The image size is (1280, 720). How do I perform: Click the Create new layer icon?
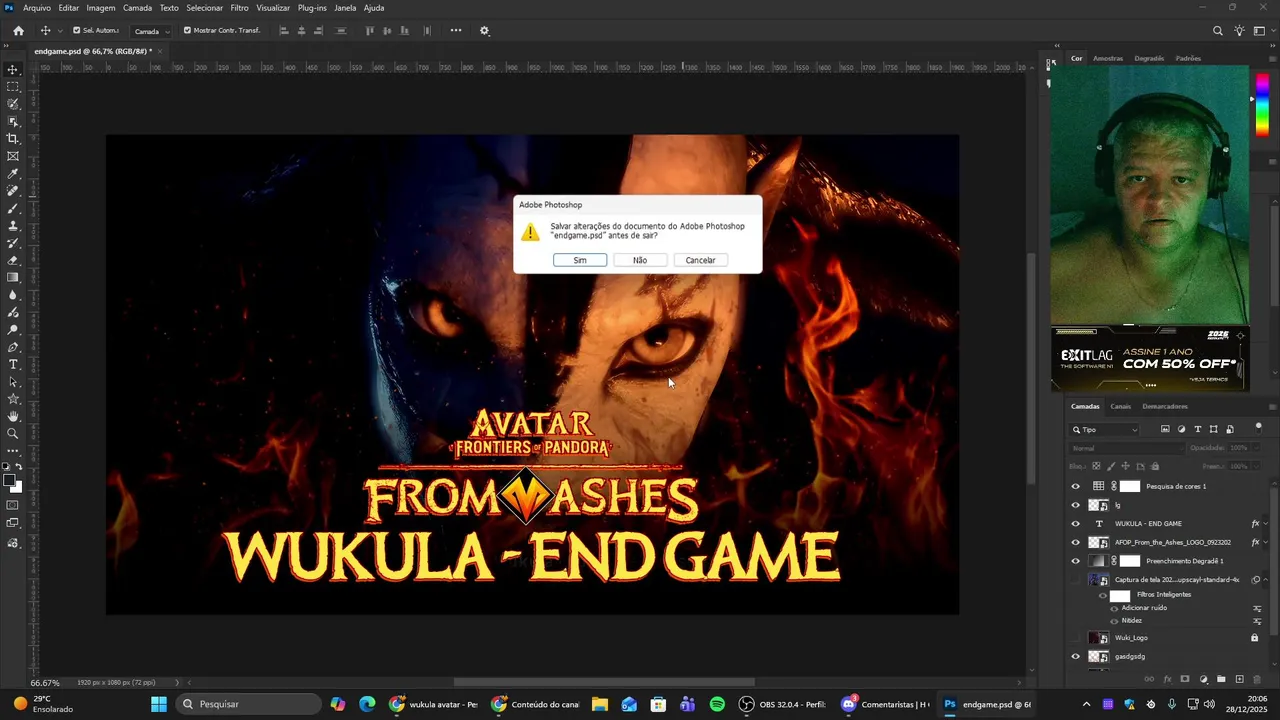pyautogui.click(x=1240, y=679)
